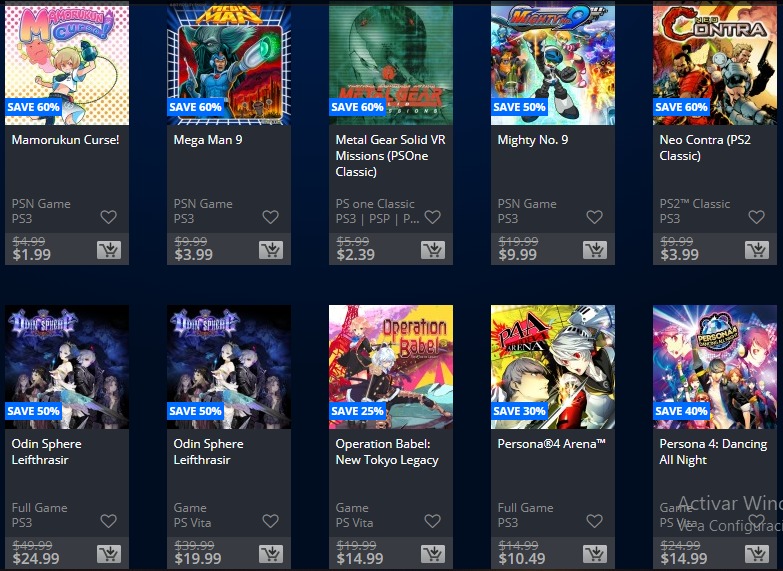The width and height of the screenshot is (783, 571).
Task: Toggle wishlist heart for Neo Contra
Action: (757, 217)
